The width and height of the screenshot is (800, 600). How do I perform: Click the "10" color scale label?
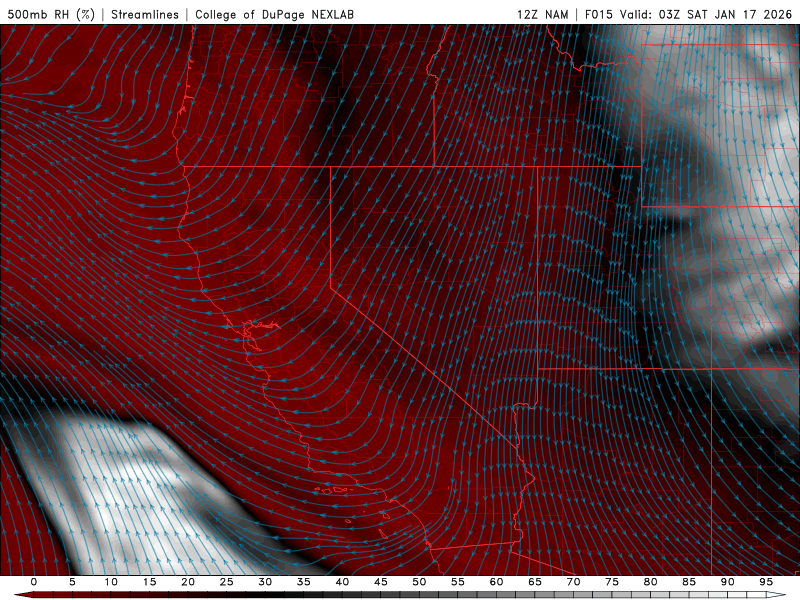[x=111, y=582]
